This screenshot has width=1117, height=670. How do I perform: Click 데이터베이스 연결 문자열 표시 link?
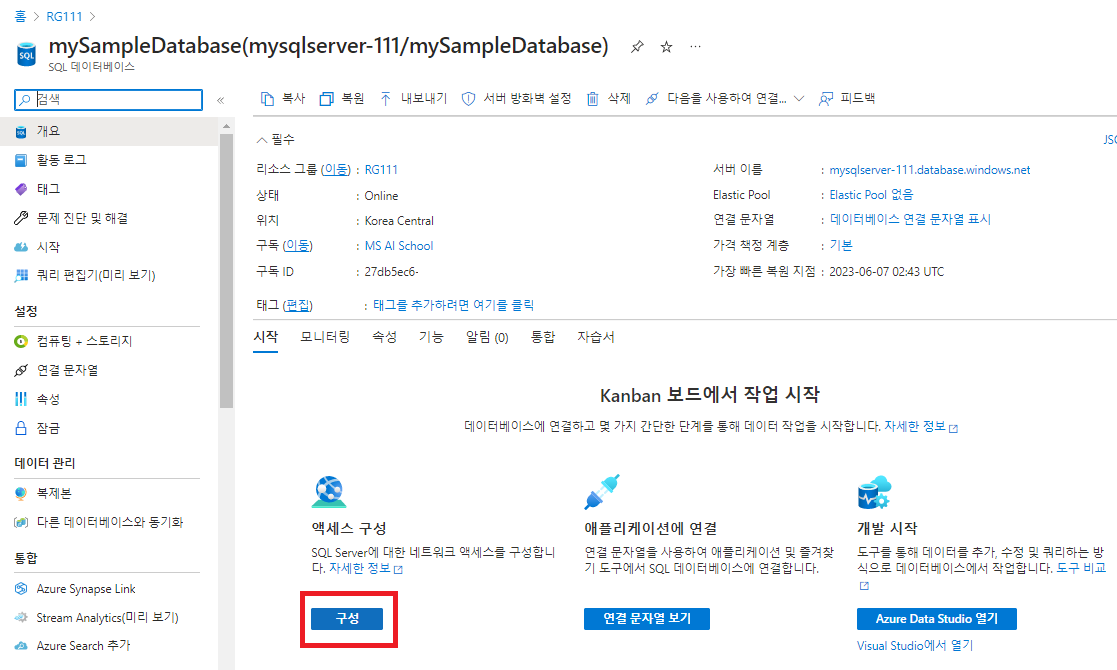point(910,219)
